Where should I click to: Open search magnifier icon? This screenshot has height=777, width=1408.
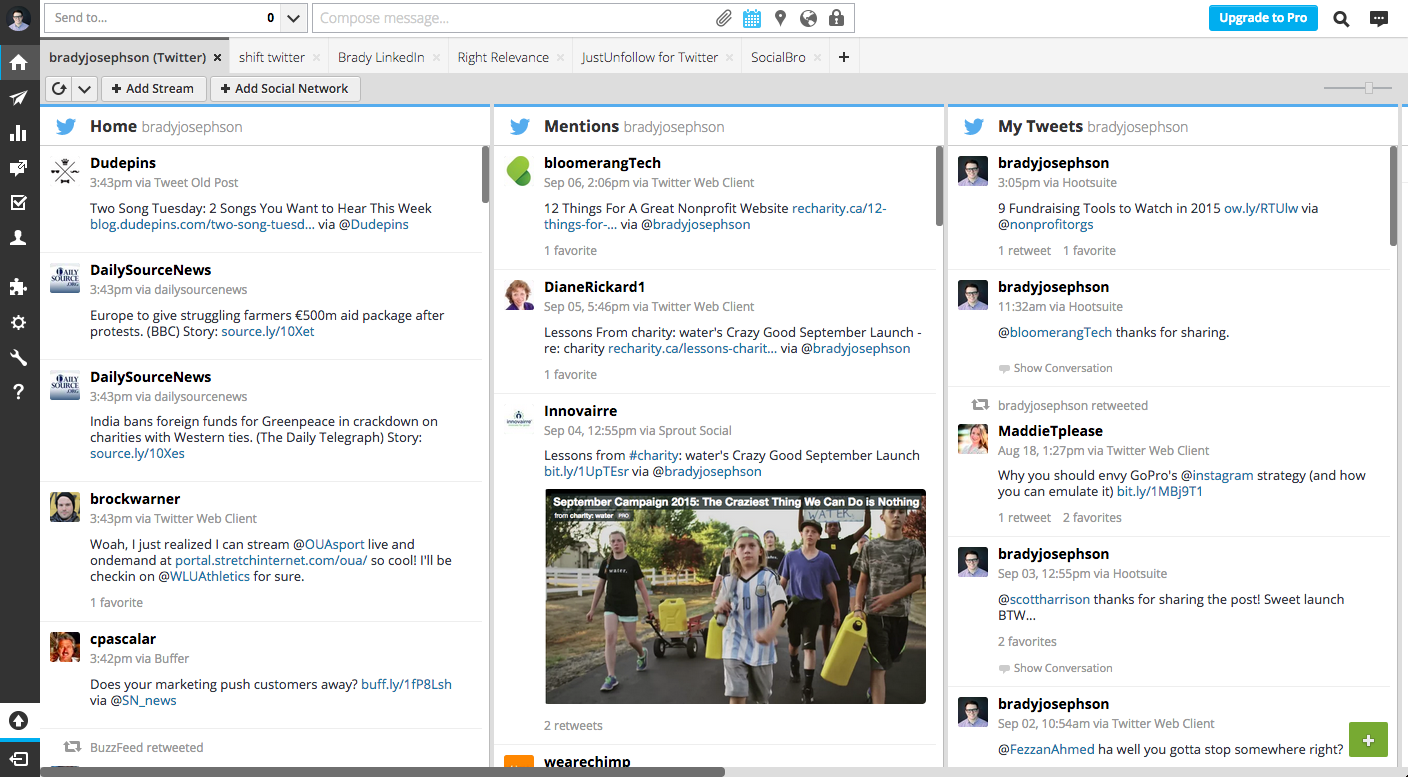(1341, 18)
